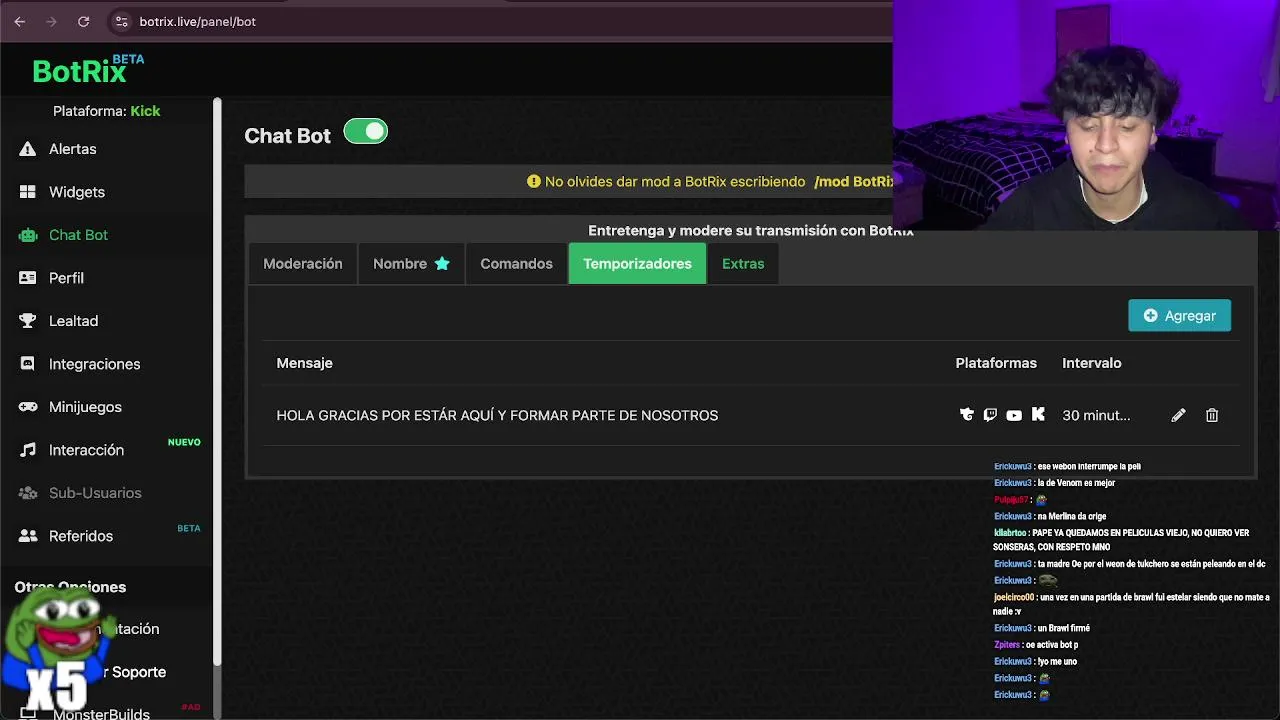Click the Sub-Usuarios people icon

(x=28, y=493)
